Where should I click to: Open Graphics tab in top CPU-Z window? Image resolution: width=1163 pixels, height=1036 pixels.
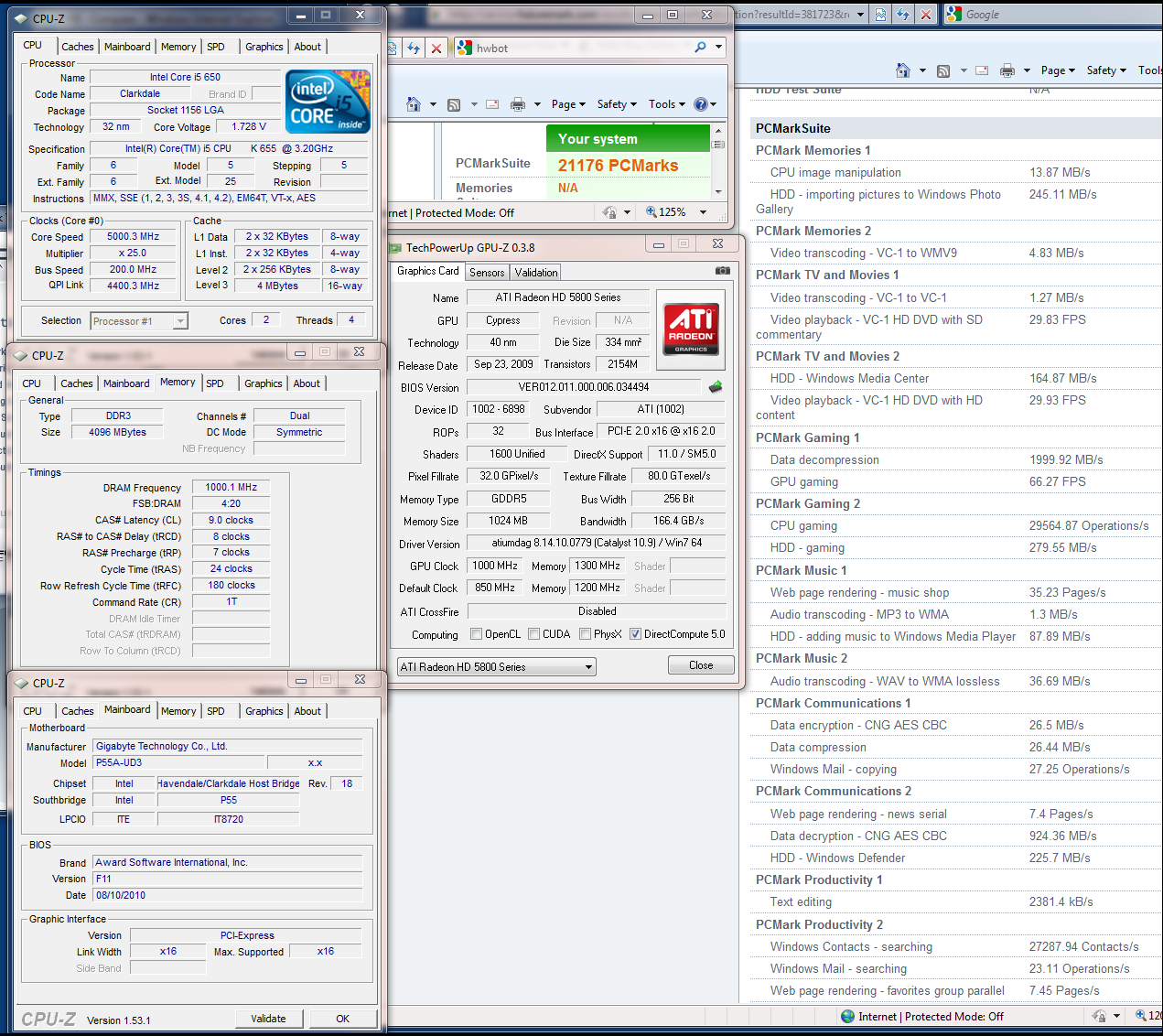264,47
